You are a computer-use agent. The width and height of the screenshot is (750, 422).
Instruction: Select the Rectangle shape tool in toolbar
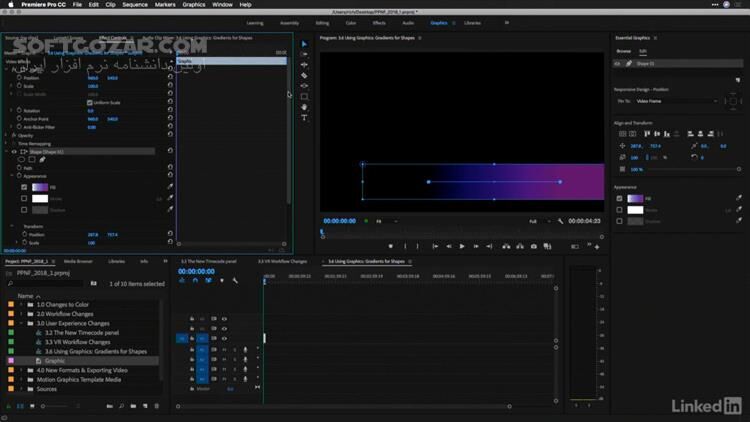(304, 97)
